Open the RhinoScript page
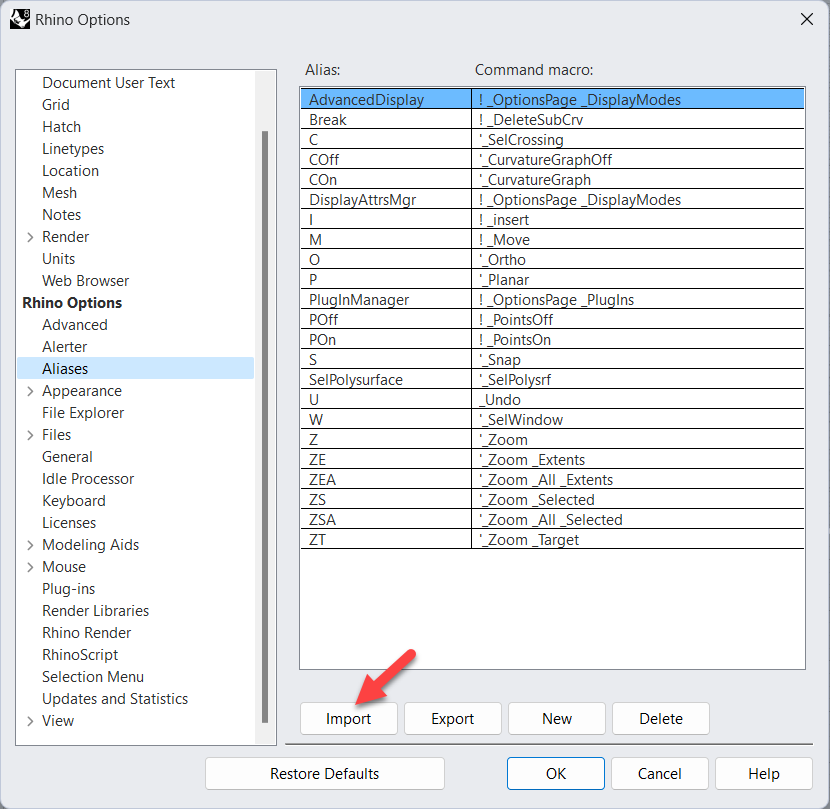The height and width of the screenshot is (809, 830). 80,655
